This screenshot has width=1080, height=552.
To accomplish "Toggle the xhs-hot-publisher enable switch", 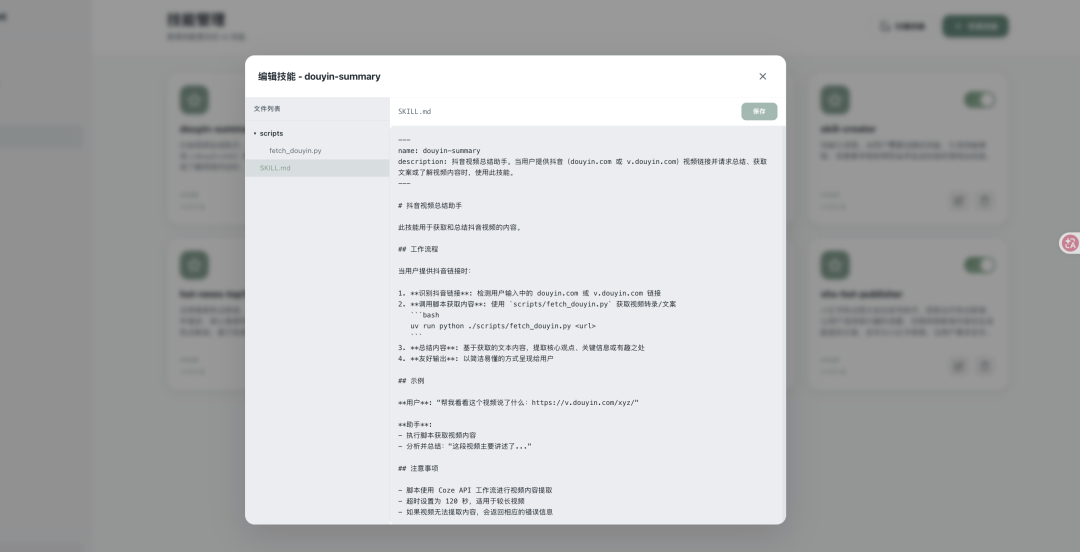I will point(979,265).
